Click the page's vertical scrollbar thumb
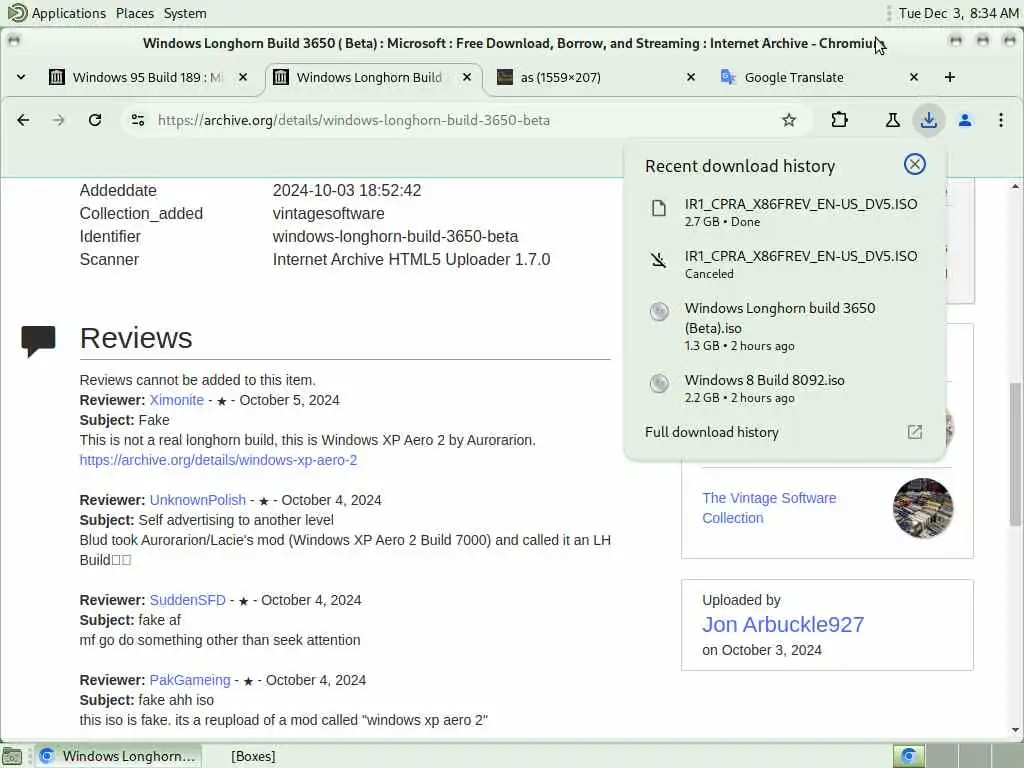The image size is (1024, 768). pyautogui.click(x=1016, y=453)
